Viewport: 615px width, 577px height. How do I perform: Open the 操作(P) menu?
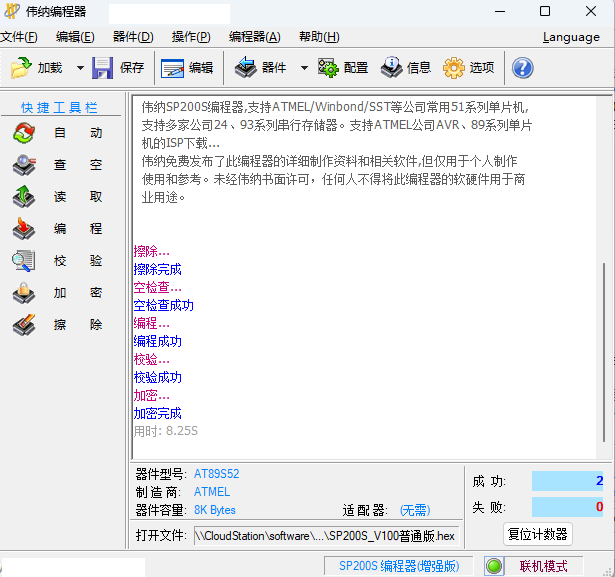(x=191, y=37)
